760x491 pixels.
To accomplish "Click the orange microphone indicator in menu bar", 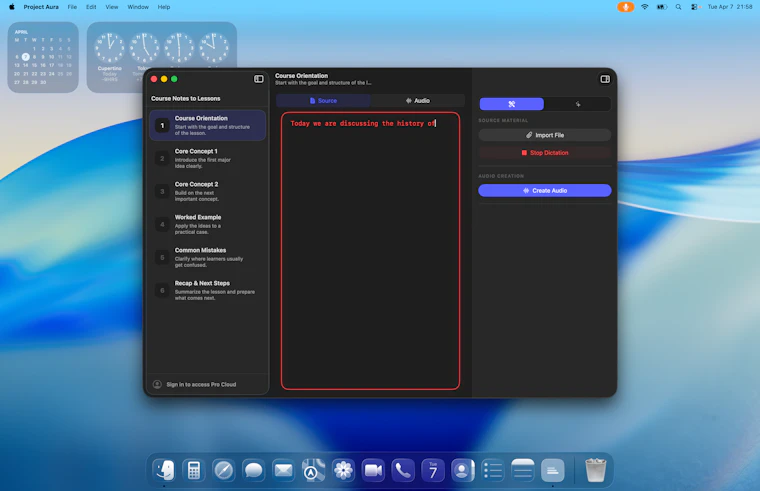I will [626, 7].
